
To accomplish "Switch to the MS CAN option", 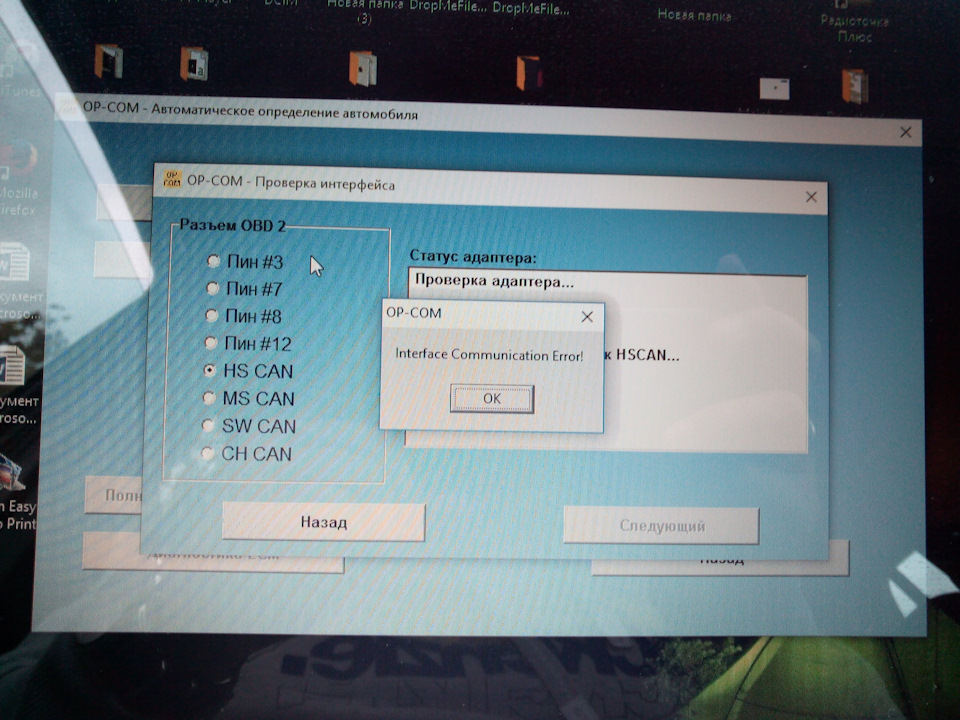I will click(209, 398).
